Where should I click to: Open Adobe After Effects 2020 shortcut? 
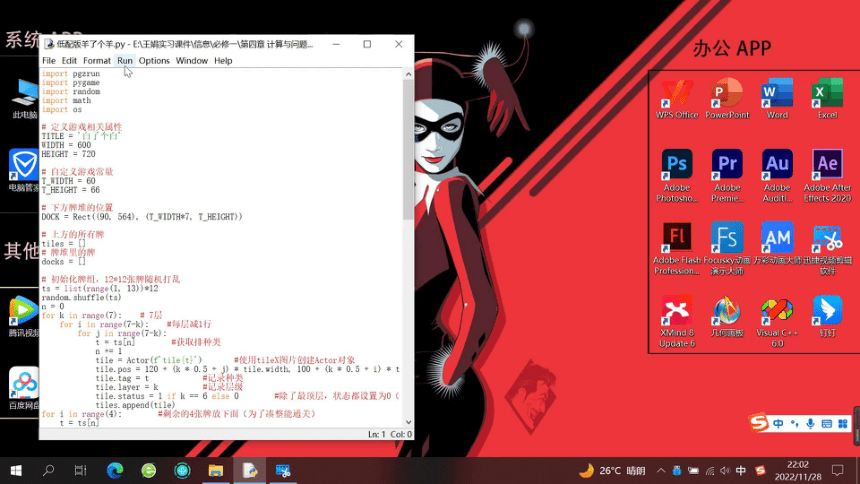tap(827, 176)
